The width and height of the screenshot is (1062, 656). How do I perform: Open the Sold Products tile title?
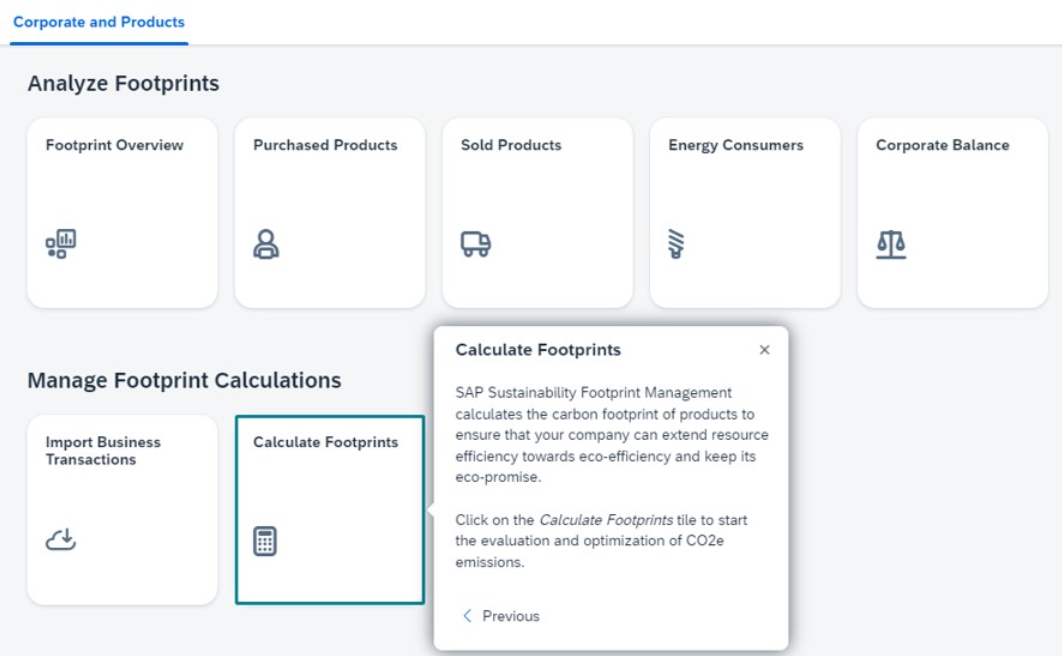(511, 145)
